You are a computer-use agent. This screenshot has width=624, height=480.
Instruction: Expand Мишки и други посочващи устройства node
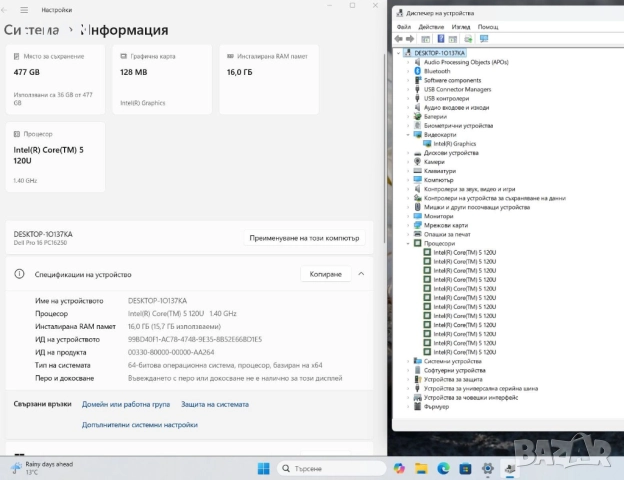pos(408,207)
